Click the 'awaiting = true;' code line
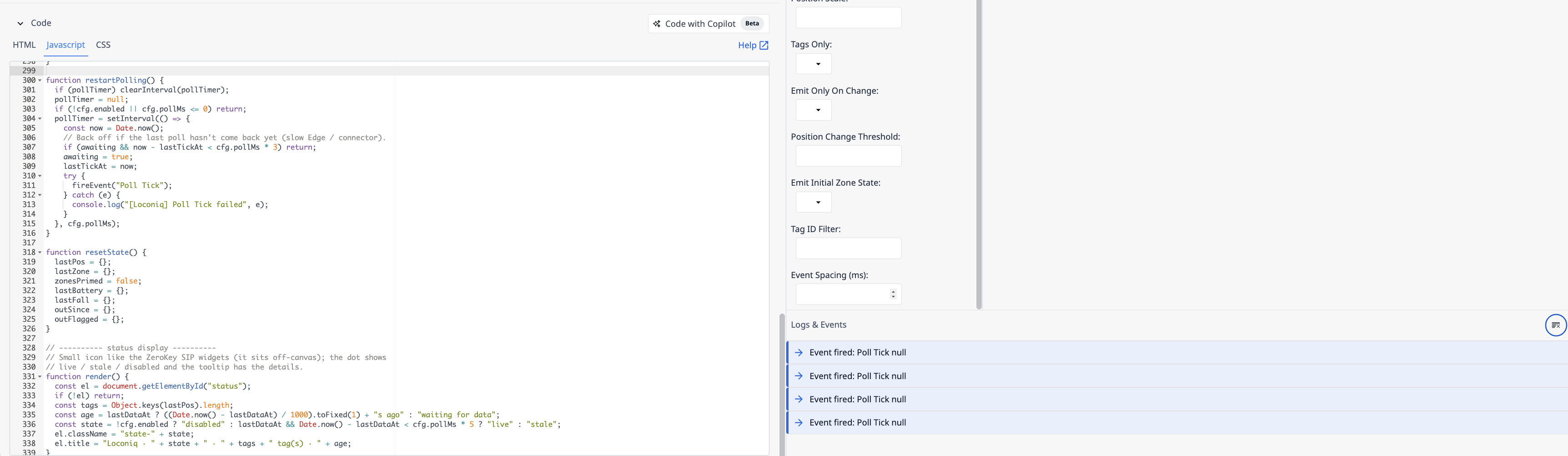This screenshot has width=1568, height=456. point(98,157)
